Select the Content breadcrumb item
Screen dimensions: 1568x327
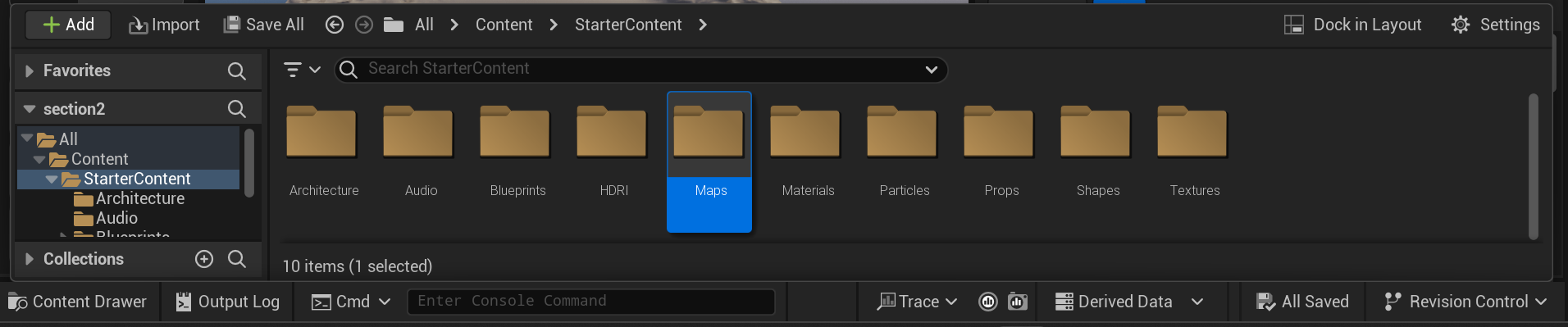504,25
